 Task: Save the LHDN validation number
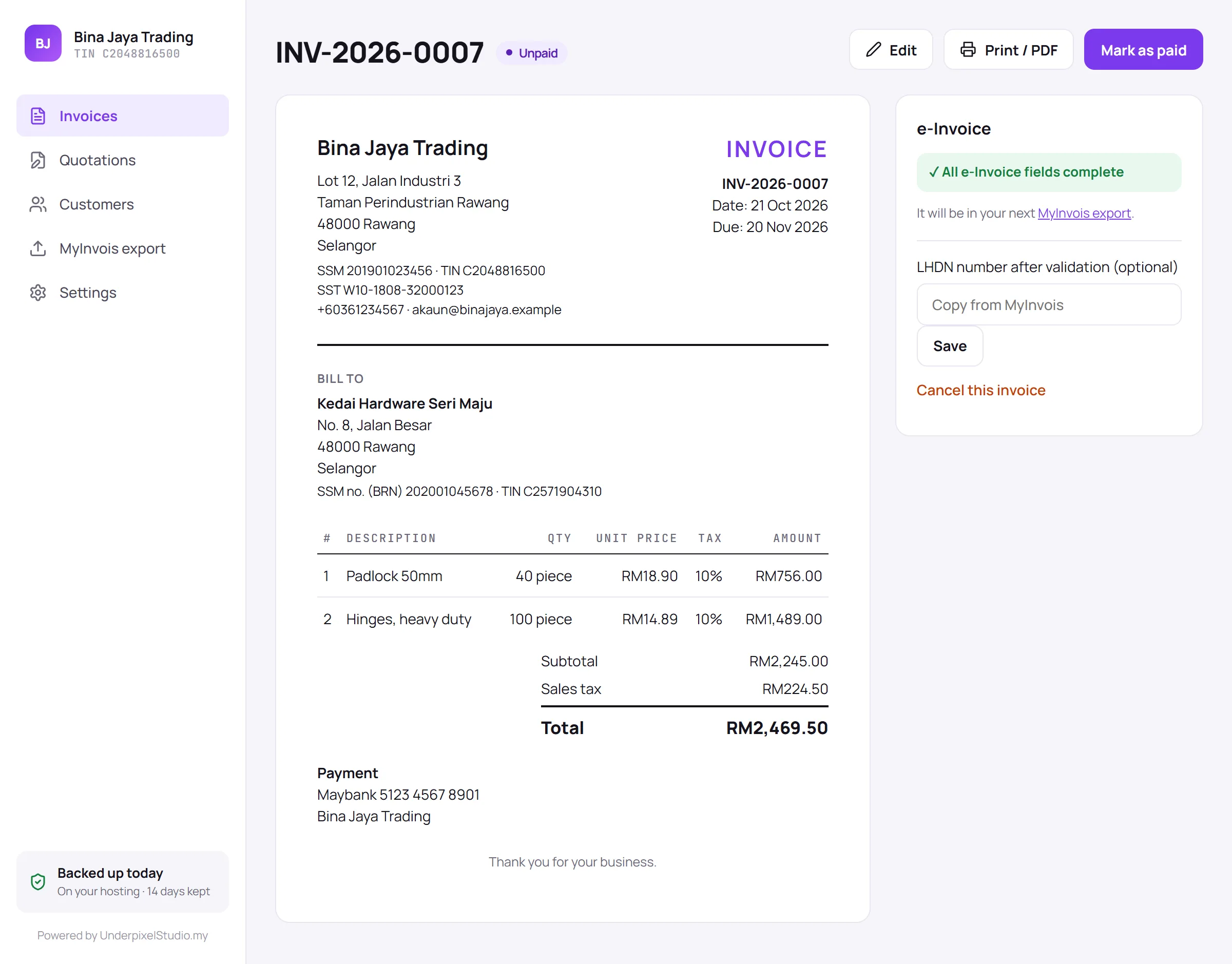click(949, 346)
